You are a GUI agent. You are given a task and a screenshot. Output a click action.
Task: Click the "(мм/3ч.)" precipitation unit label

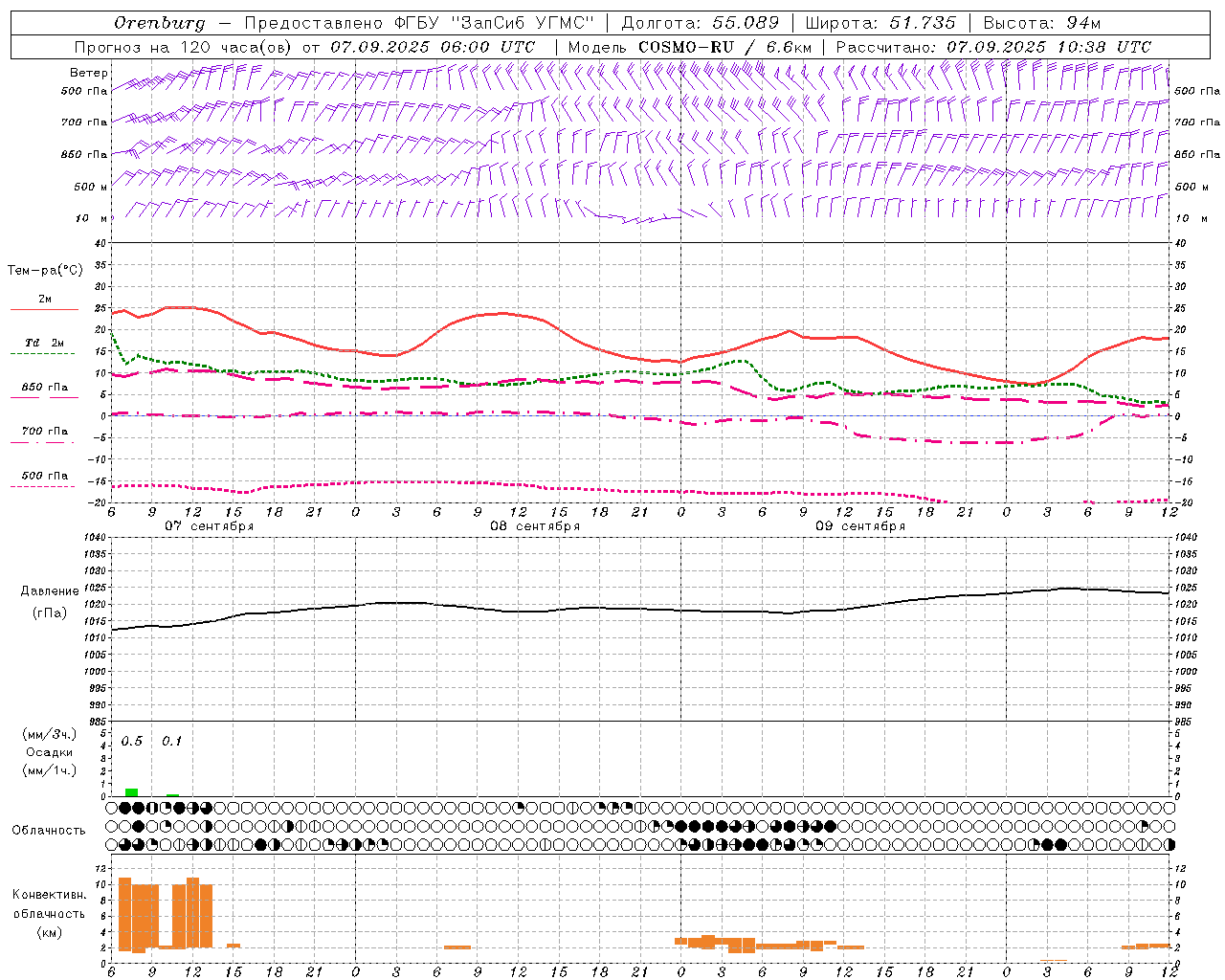pos(50,734)
